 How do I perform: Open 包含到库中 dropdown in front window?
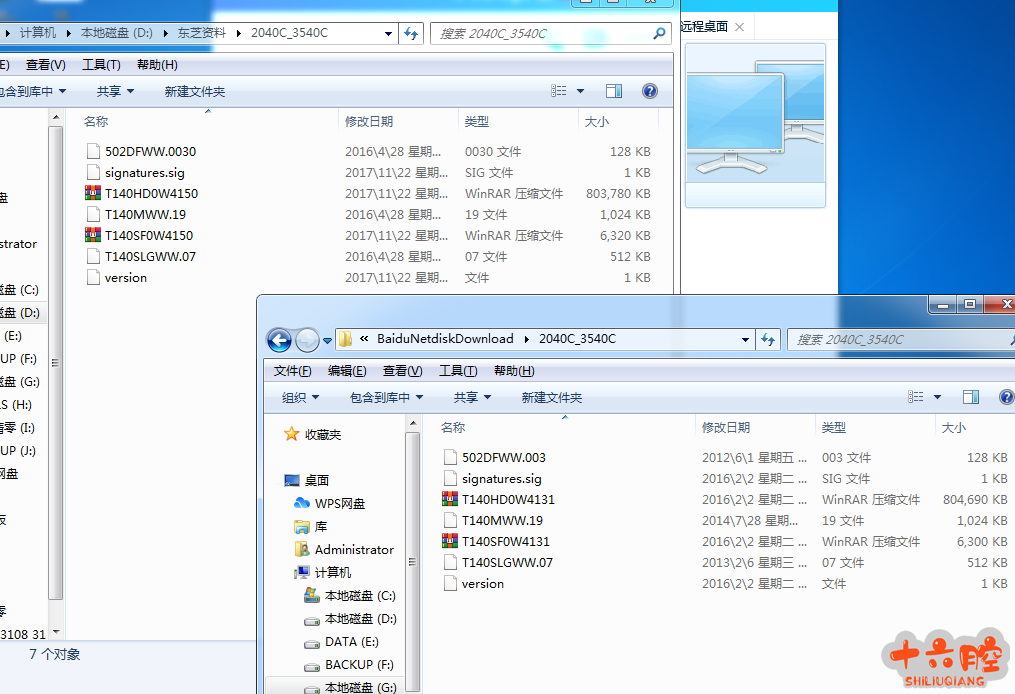tap(386, 397)
